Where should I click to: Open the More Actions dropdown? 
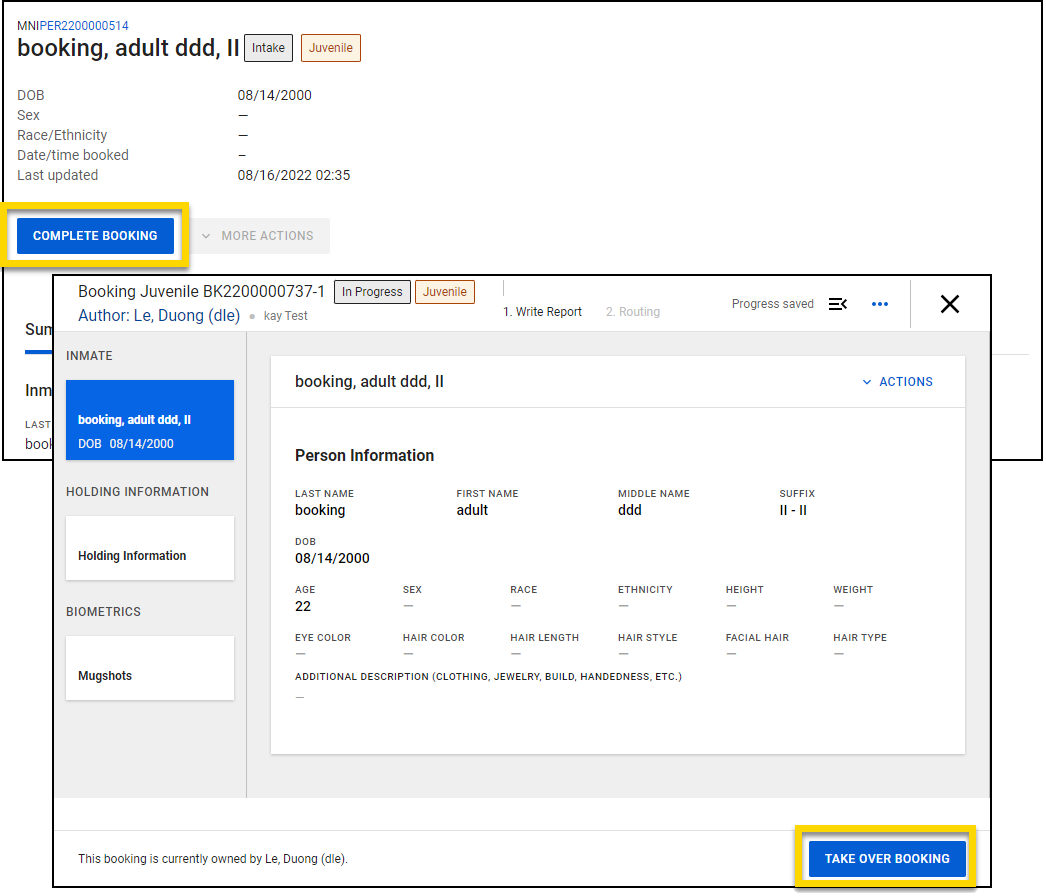tap(259, 236)
